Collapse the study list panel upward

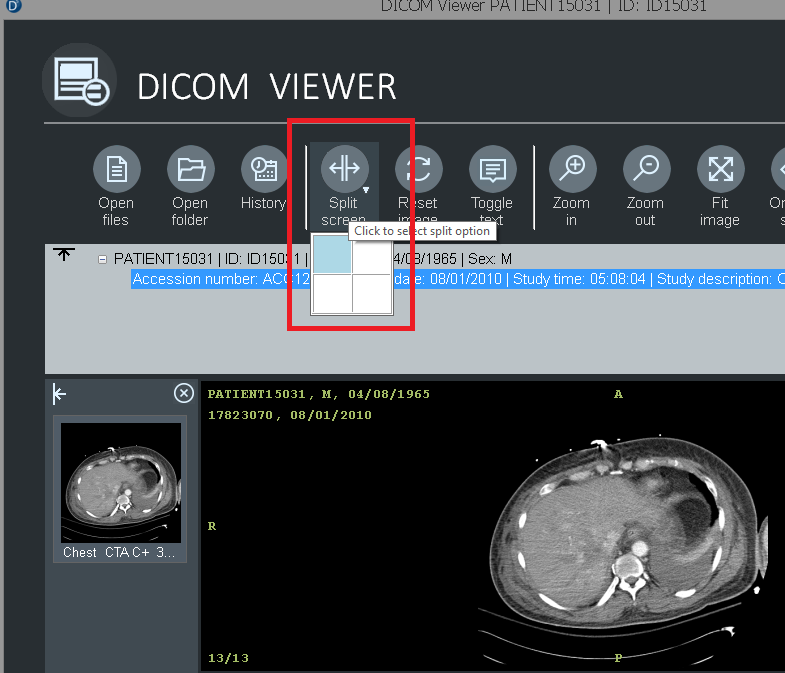[x=64, y=255]
